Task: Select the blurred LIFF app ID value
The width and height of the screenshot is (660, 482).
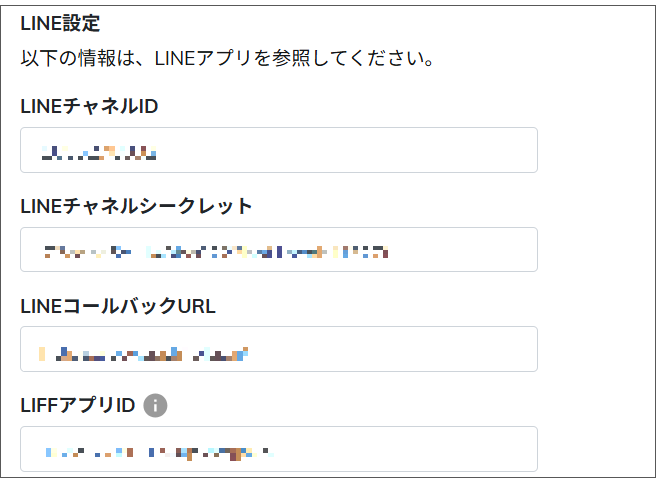Action: click(159, 453)
